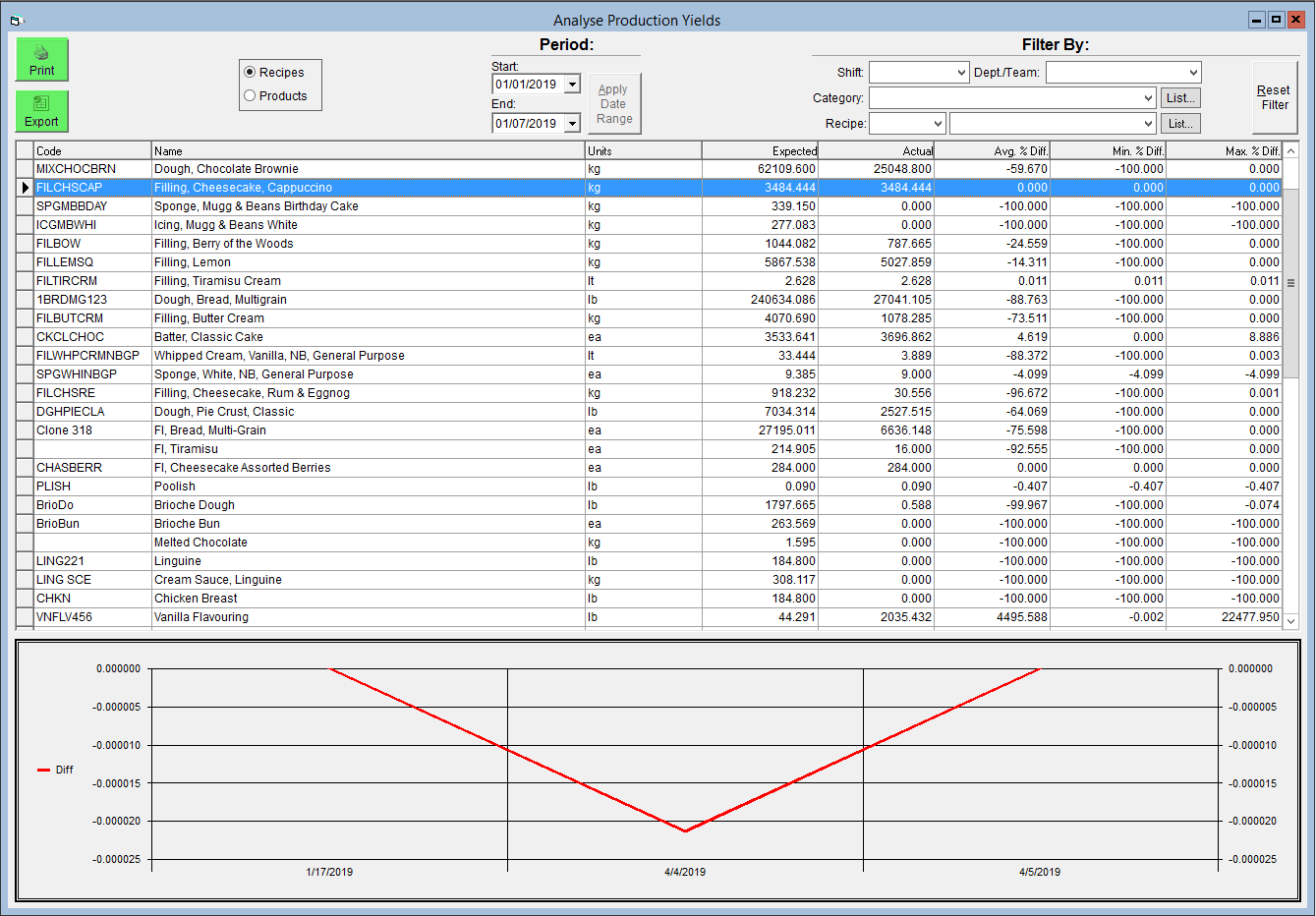This screenshot has height=916, width=1316.
Task: Sort by the Expected column header
Action: click(760, 150)
